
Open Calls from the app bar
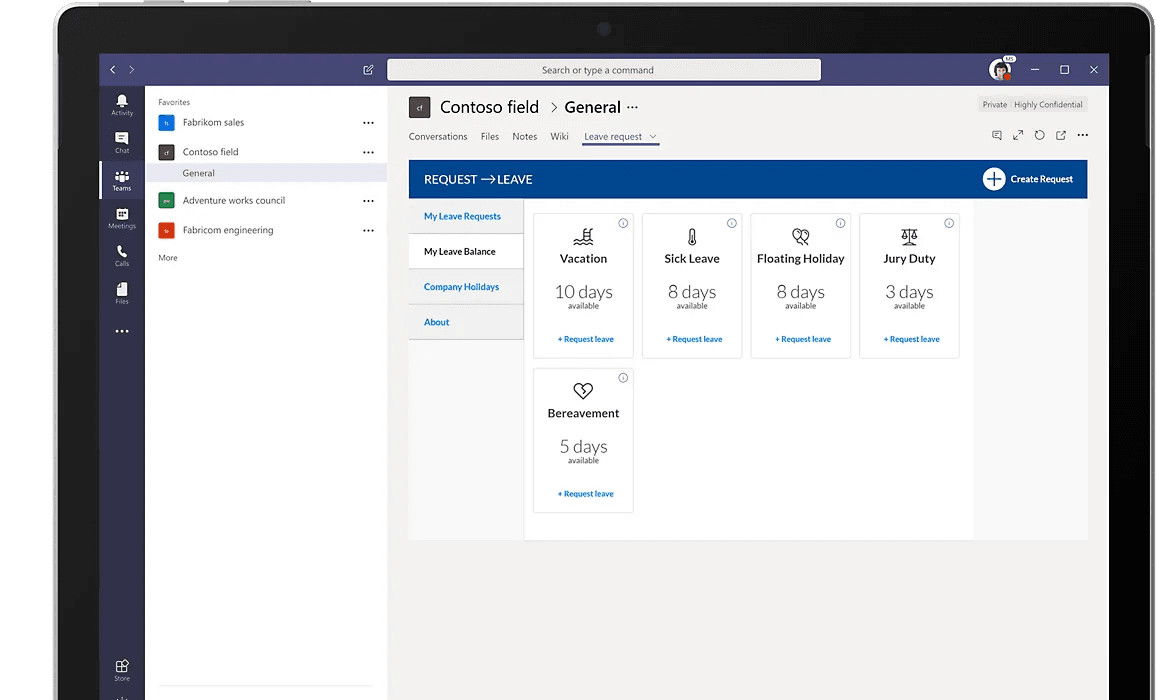pyautogui.click(x=121, y=256)
